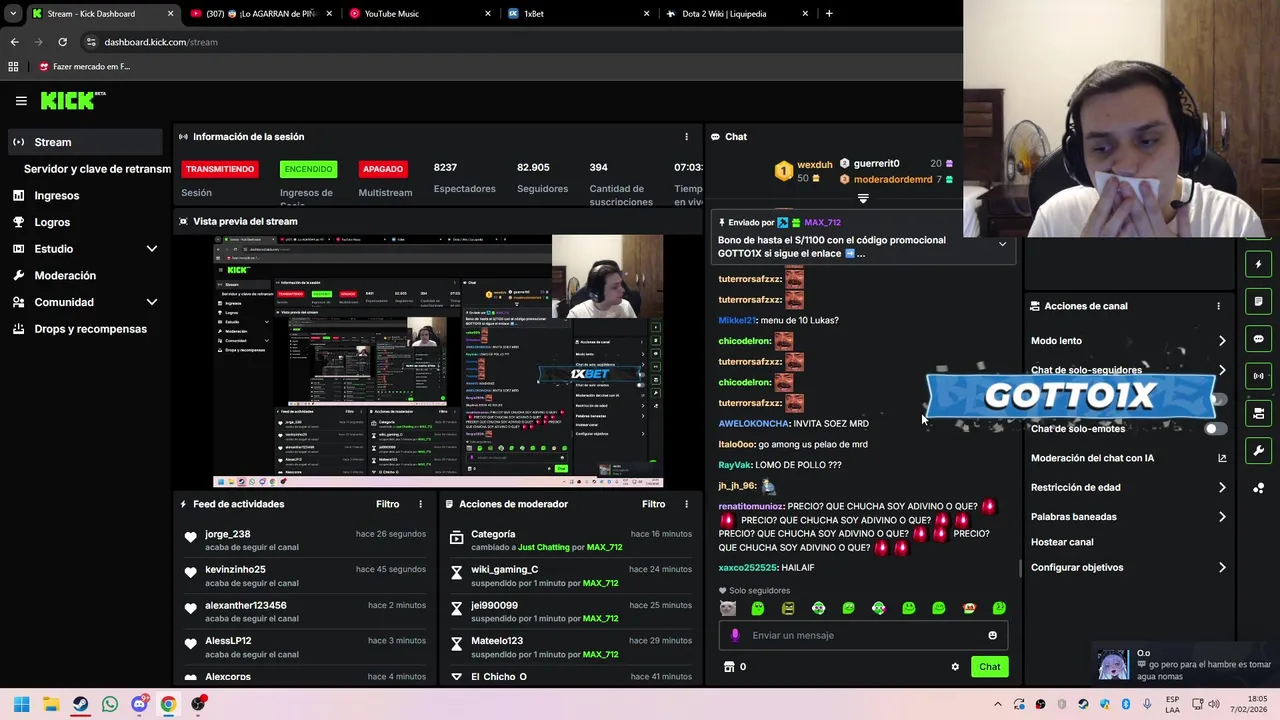Image resolution: width=1280 pixels, height=720 pixels.
Task: Open Filtro in Feed de actividades
Action: [x=387, y=504]
